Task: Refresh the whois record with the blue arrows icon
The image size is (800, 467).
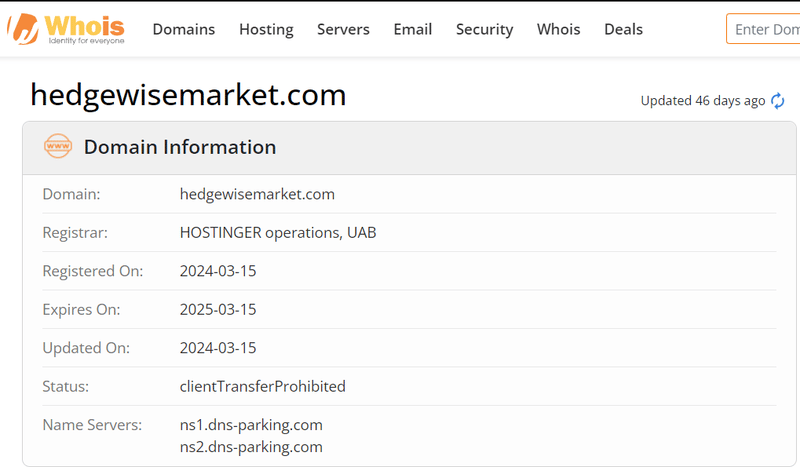Action: click(x=778, y=101)
